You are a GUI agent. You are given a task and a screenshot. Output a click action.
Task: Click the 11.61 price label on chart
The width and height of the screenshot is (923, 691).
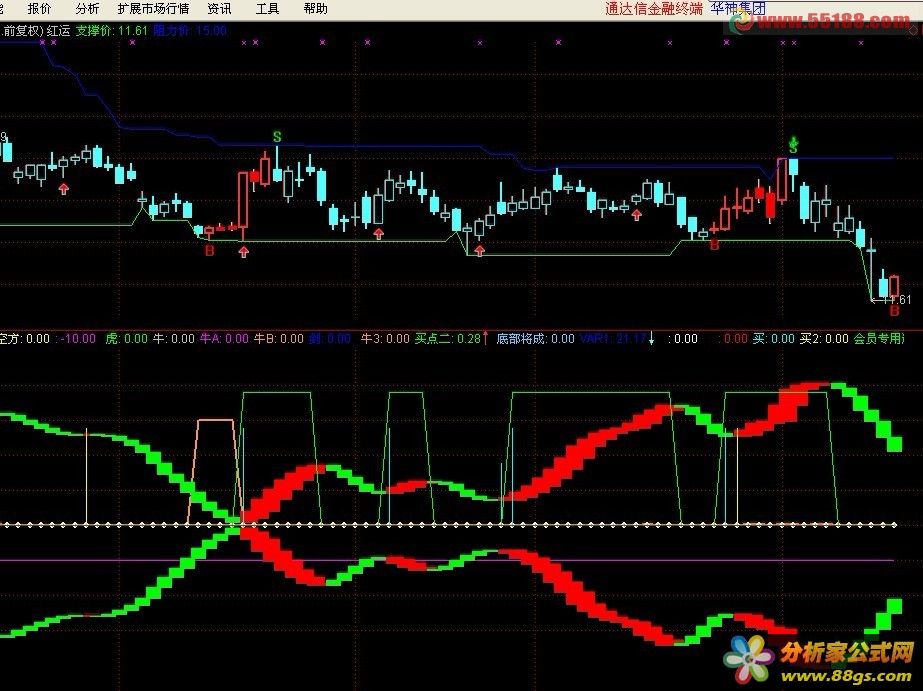click(898, 300)
